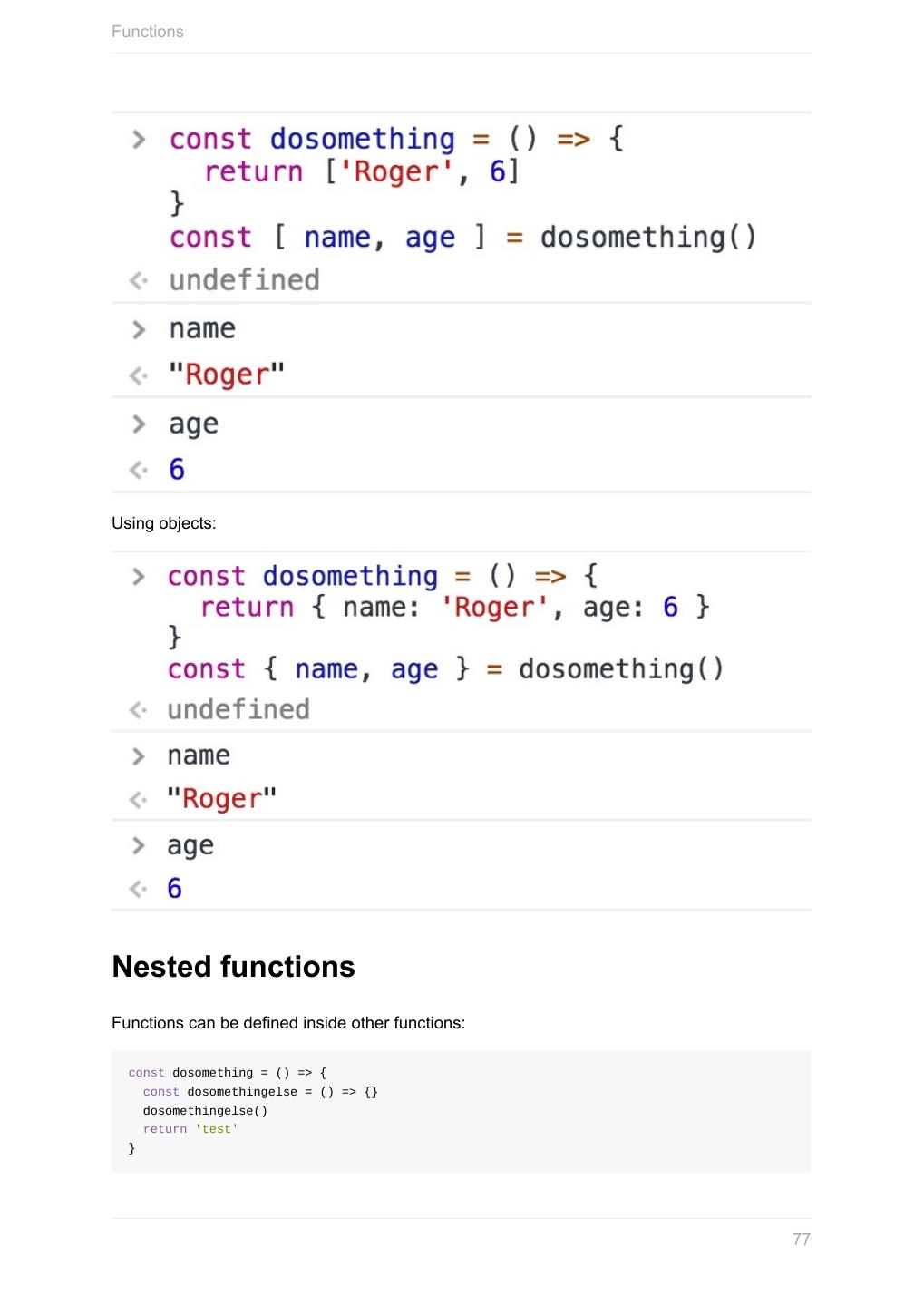The image size is (924, 1306).
Task: Click input chevron next to second 'age'
Action: (139, 845)
